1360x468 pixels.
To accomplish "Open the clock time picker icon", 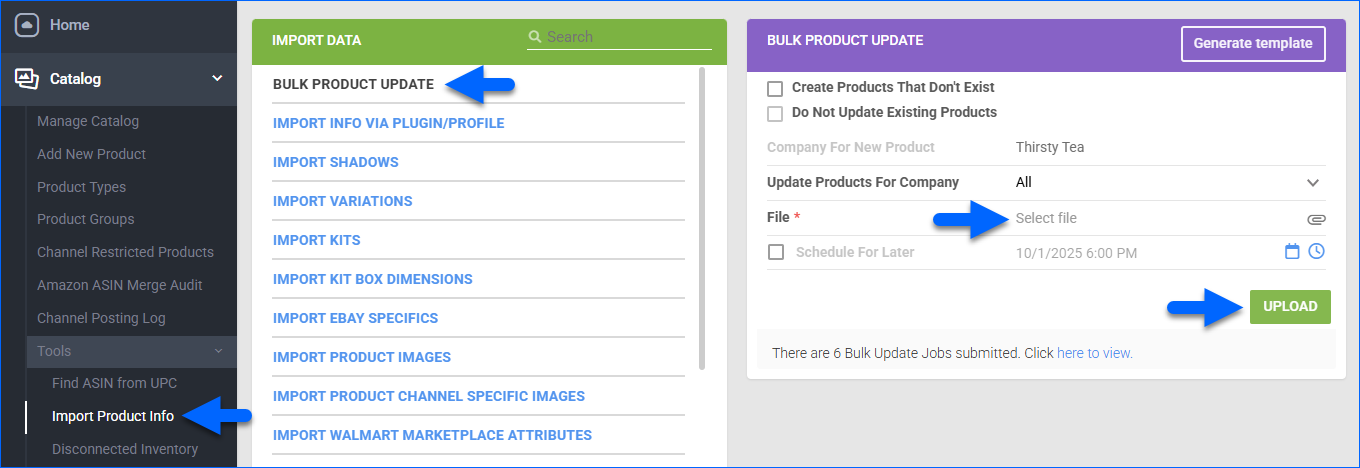I will click(1317, 251).
